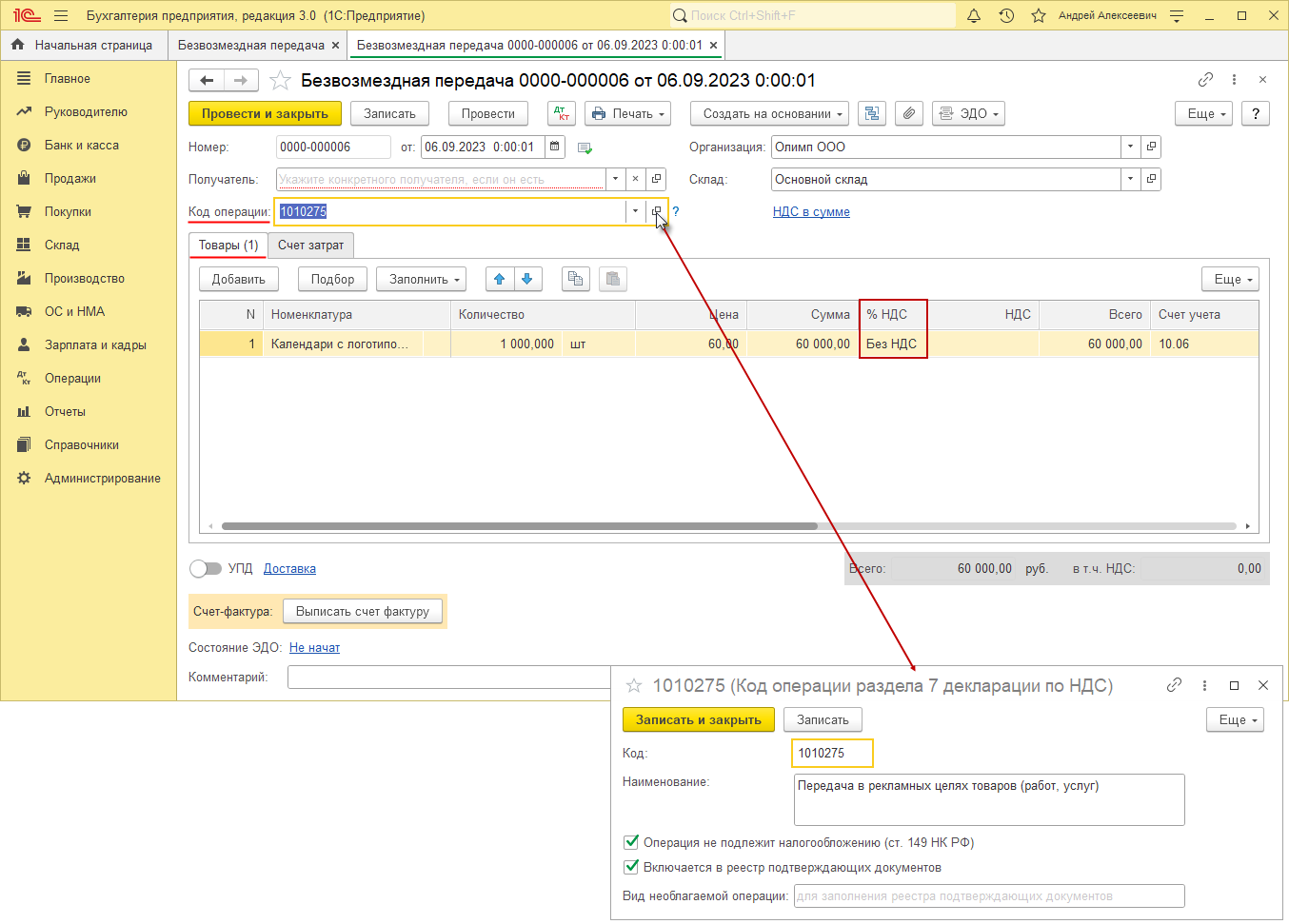Open Организация item form icon
Viewport: 1289px width, 924px height.
1151,147
